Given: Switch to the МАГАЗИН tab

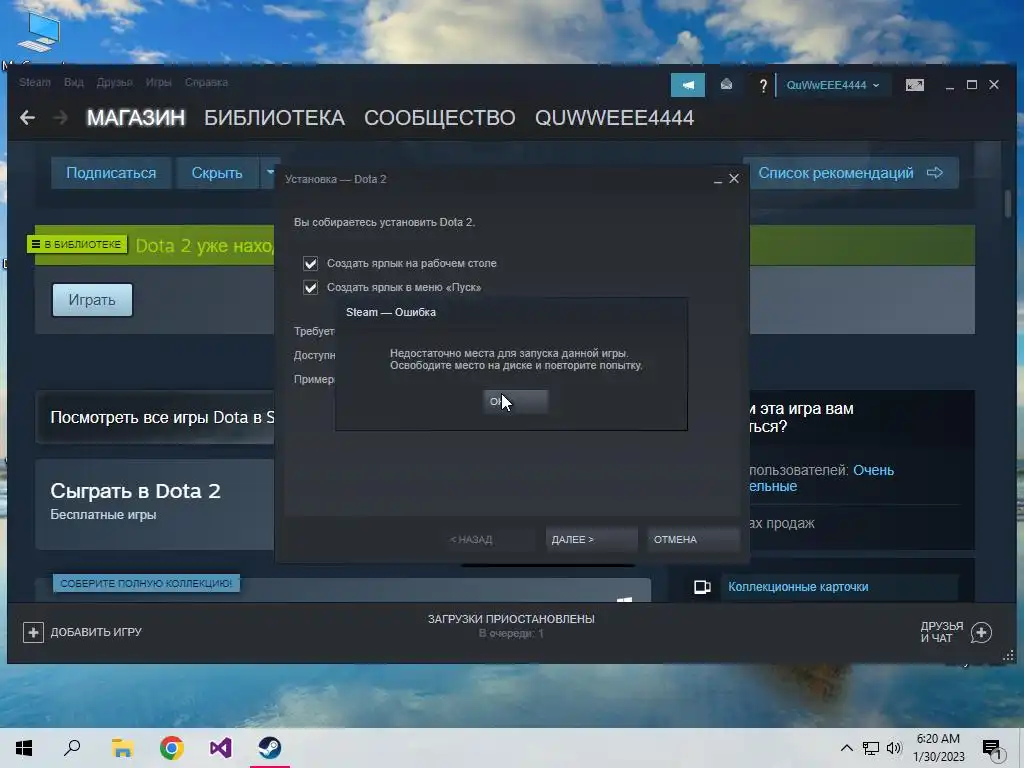Looking at the screenshot, I should click(136, 118).
